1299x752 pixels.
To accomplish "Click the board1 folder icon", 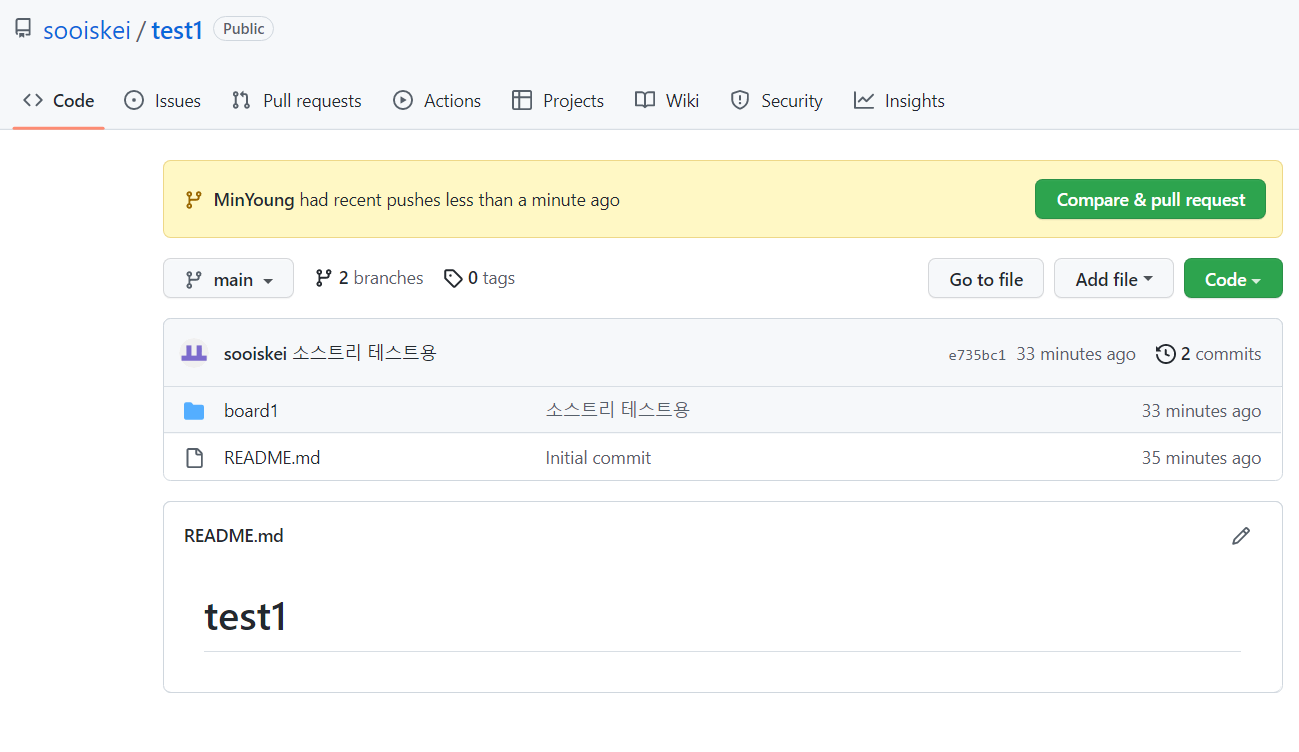I will pyautogui.click(x=194, y=411).
